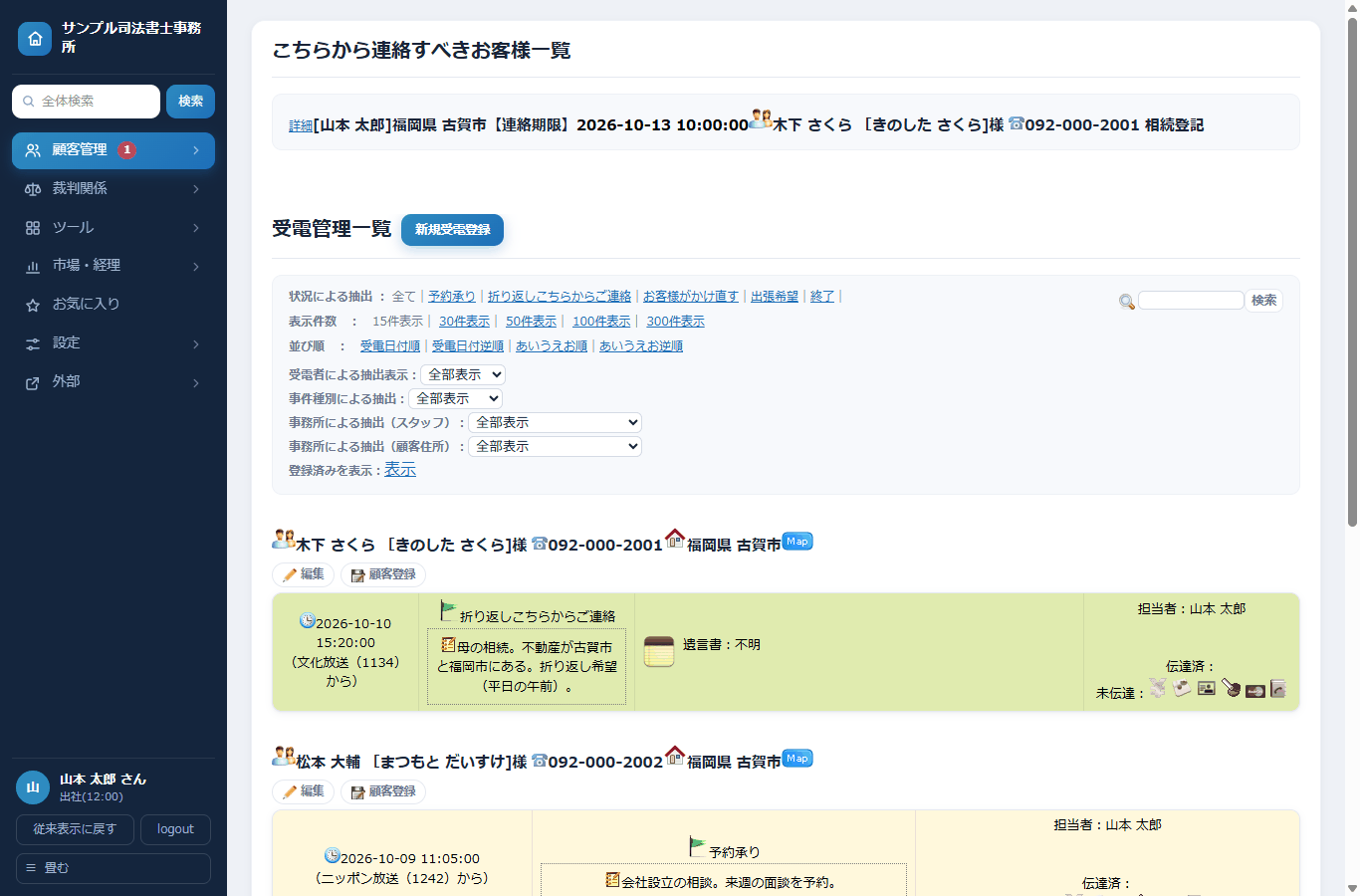Open the 受電者による抽出表示 dropdown
Image resolution: width=1360 pixels, height=896 pixels.
[463, 375]
